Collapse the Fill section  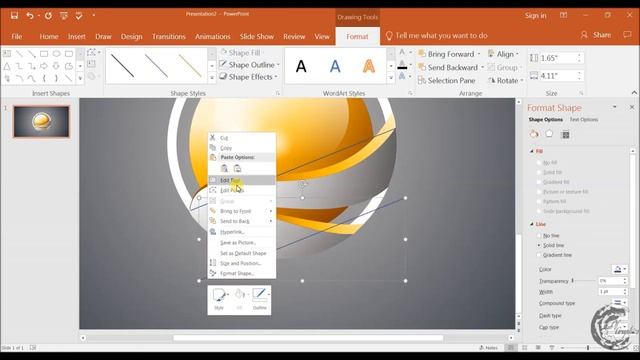click(532, 151)
